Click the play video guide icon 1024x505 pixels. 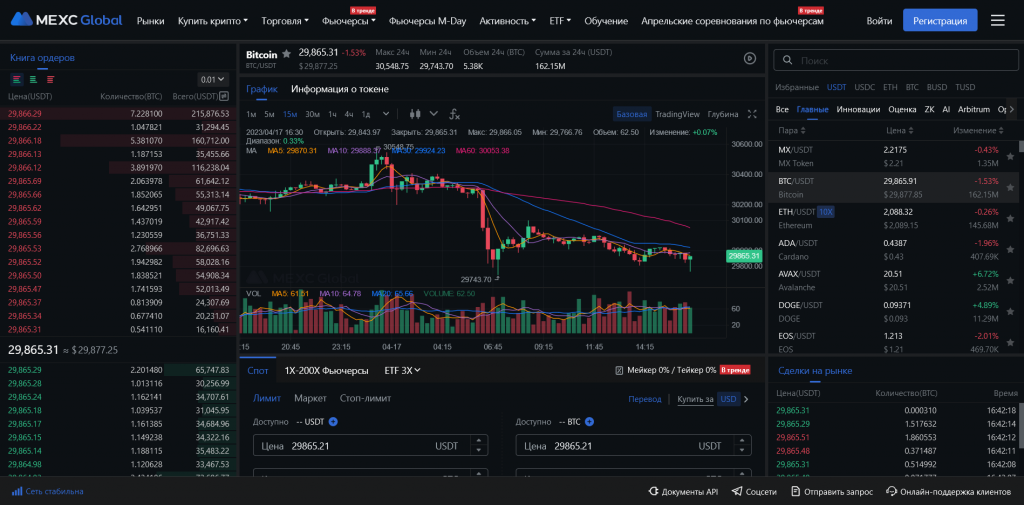click(750, 59)
